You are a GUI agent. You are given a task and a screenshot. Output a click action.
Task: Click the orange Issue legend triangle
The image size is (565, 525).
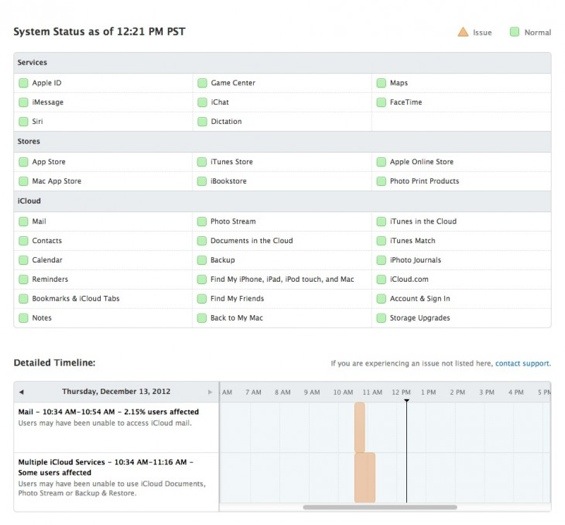click(x=463, y=32)
